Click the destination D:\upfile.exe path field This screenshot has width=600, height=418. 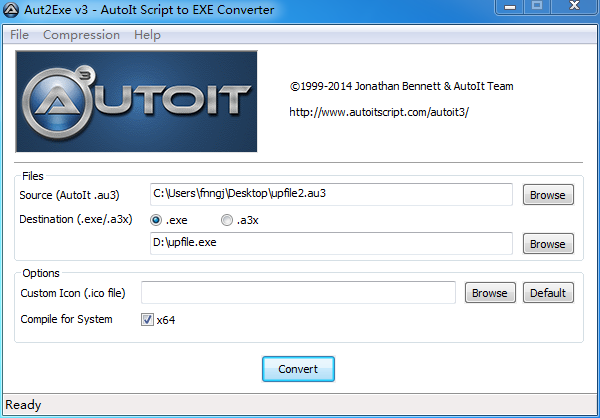coord(330,244)
